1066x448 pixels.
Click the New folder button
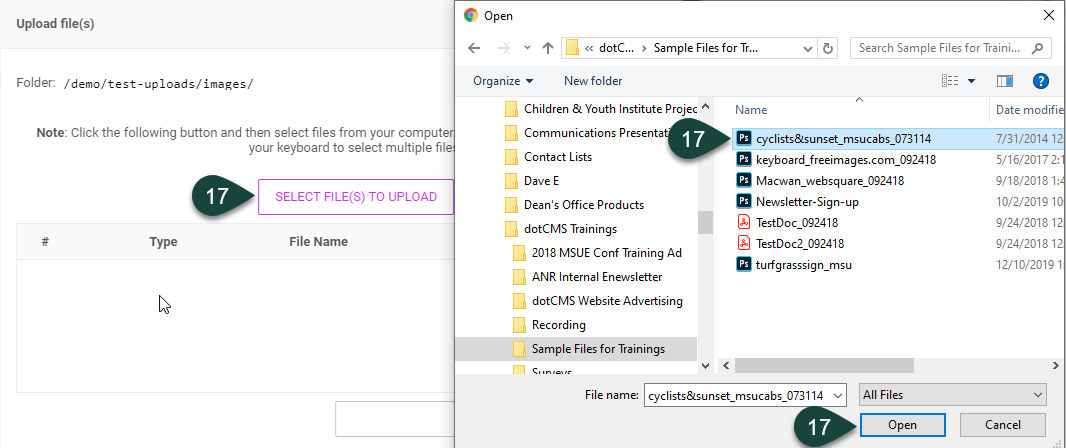(593, 81)
